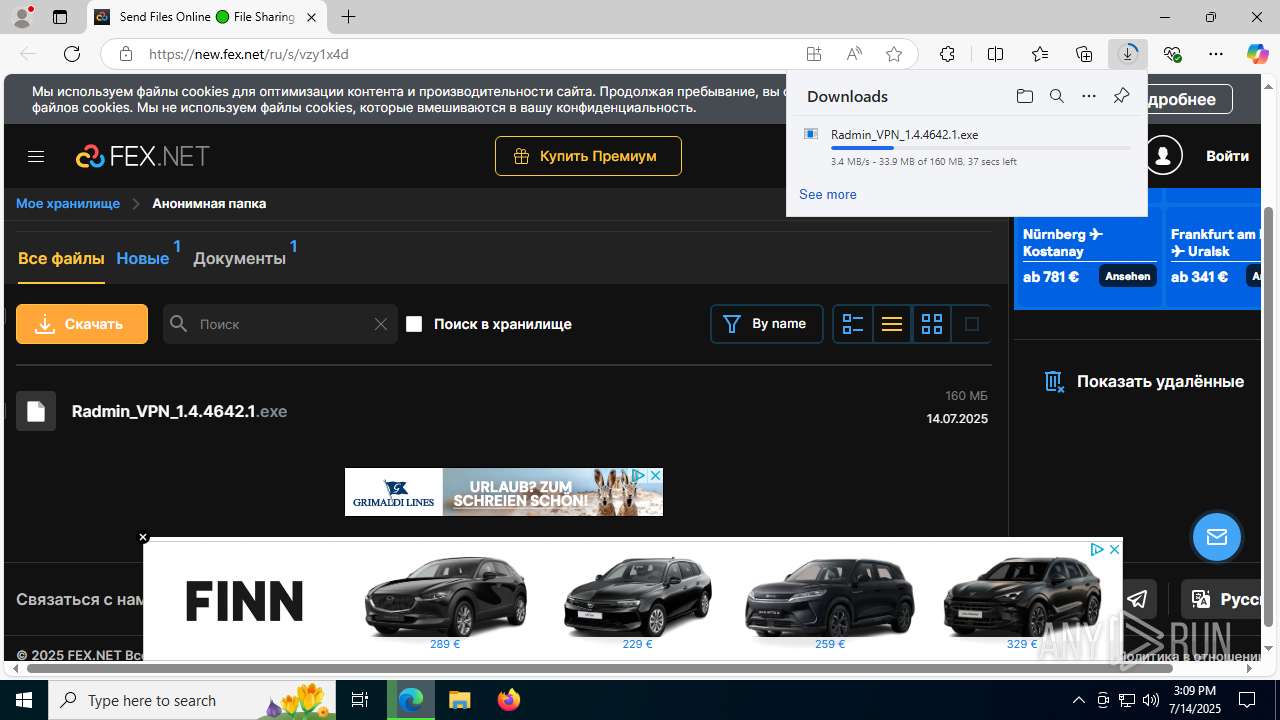The width and height of the screenshot is (1280, 720).
Task: Open a new browser tab
Action: coord(348,17)
